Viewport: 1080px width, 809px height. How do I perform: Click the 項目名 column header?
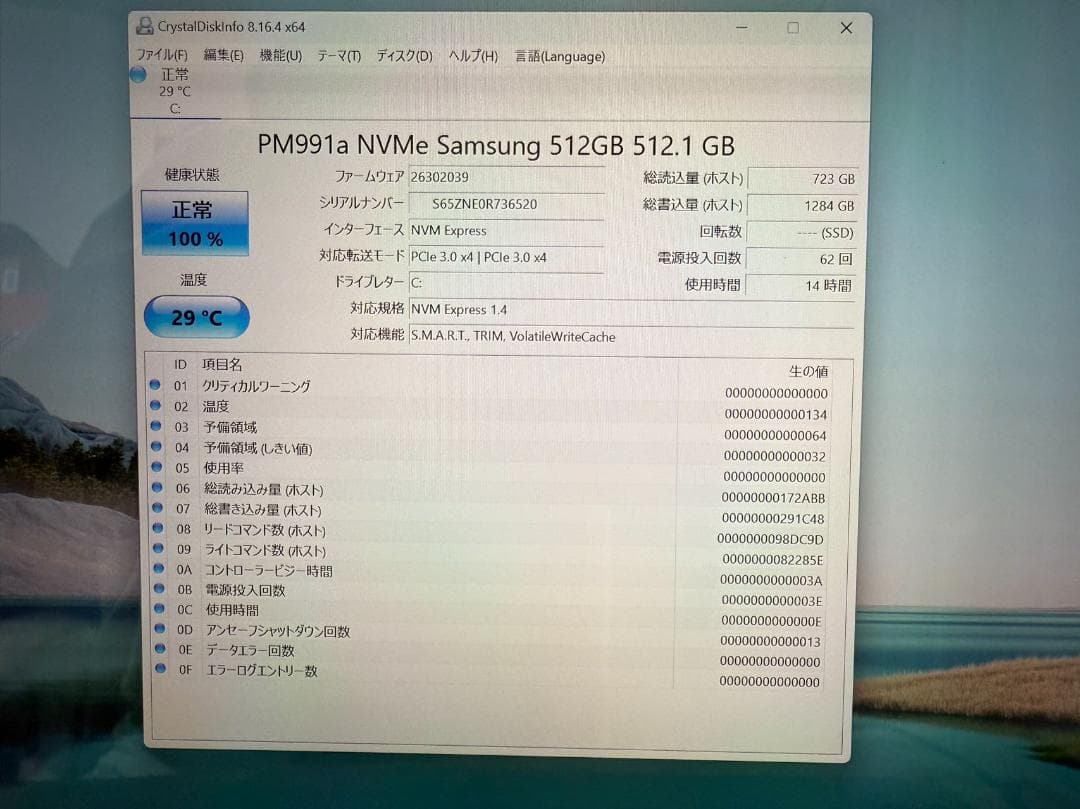(x=222, y=365)
